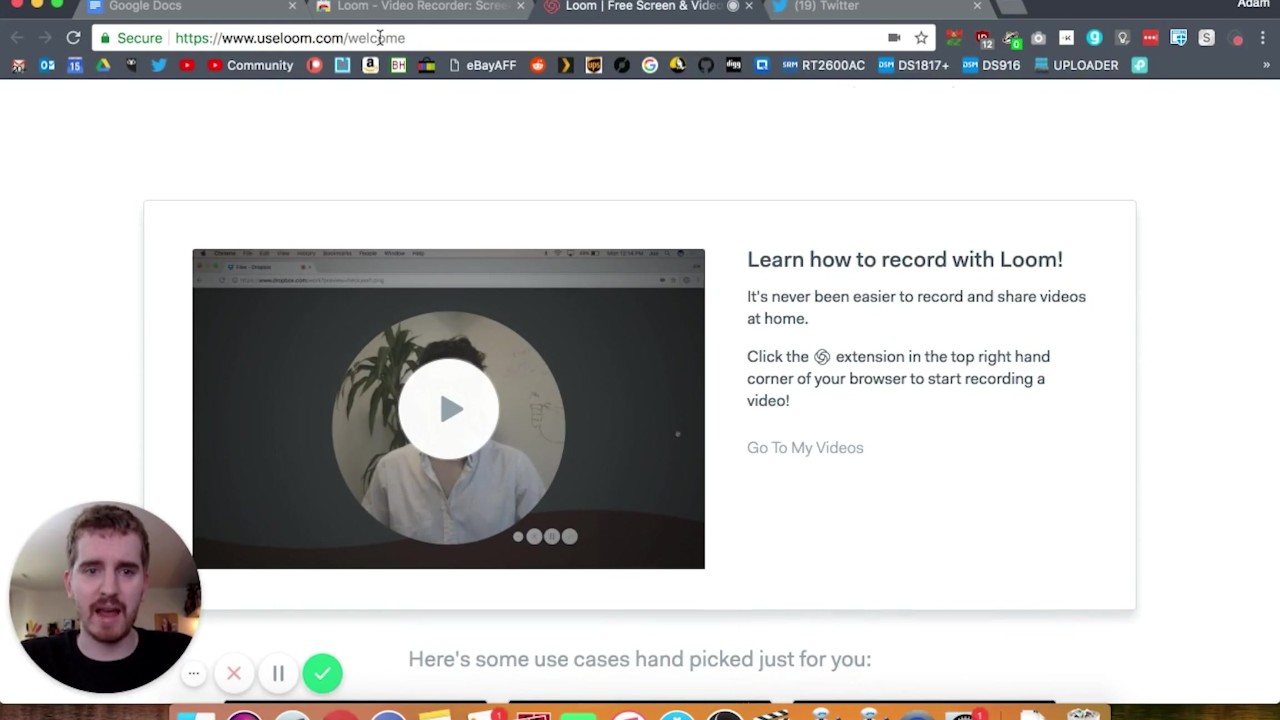Open the Digg bookmark
1280x720 pixels.
(x=734, y=65)
